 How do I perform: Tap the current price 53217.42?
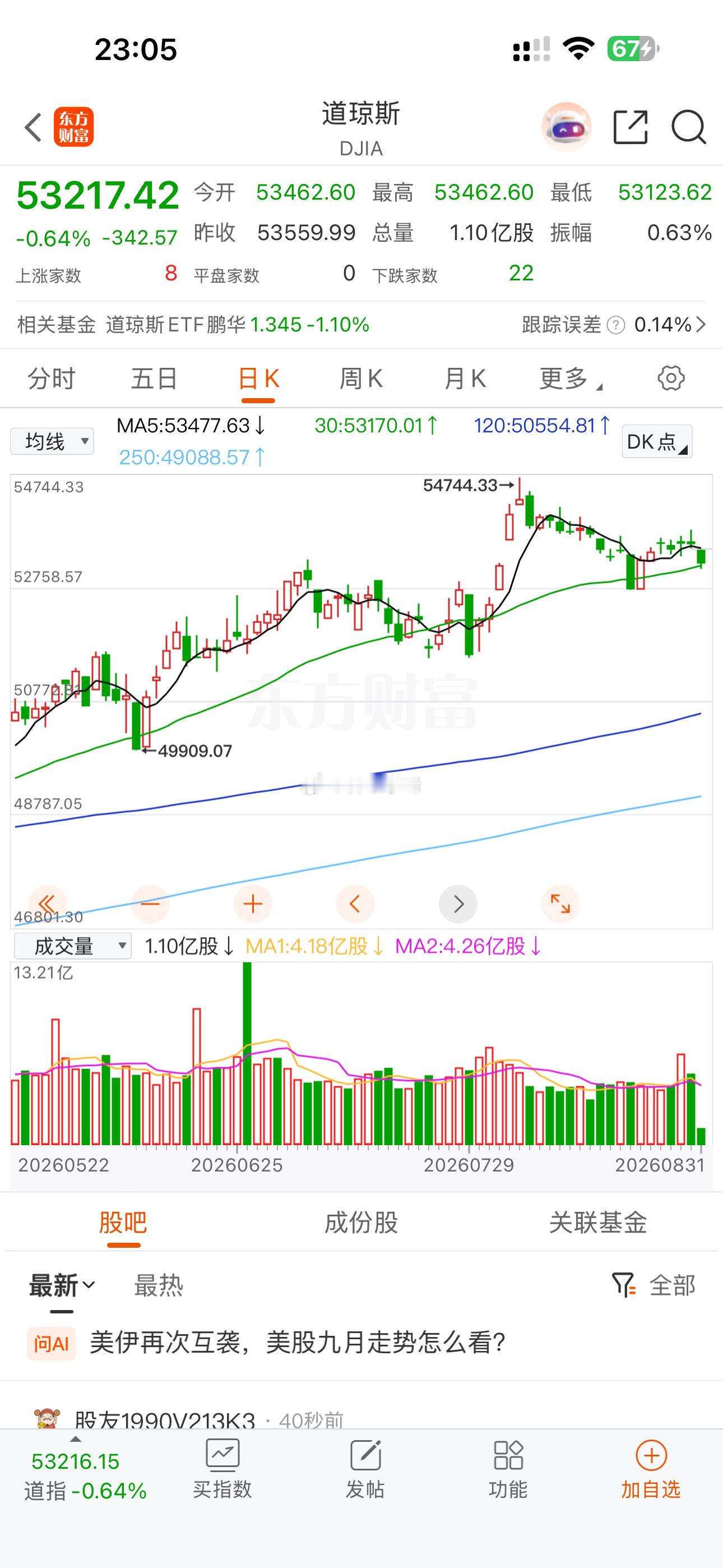98,195
